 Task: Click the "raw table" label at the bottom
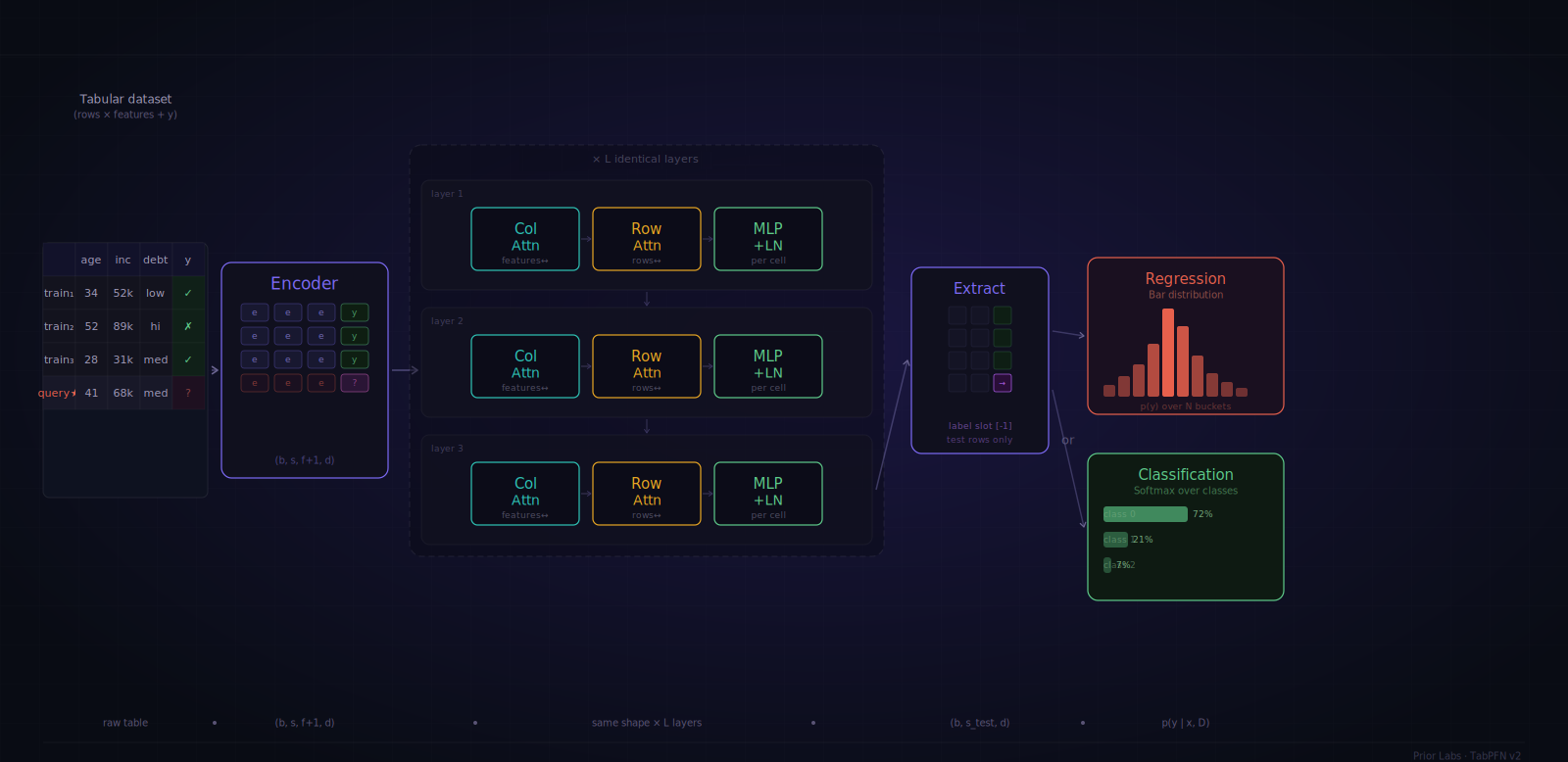pos(125,723)
